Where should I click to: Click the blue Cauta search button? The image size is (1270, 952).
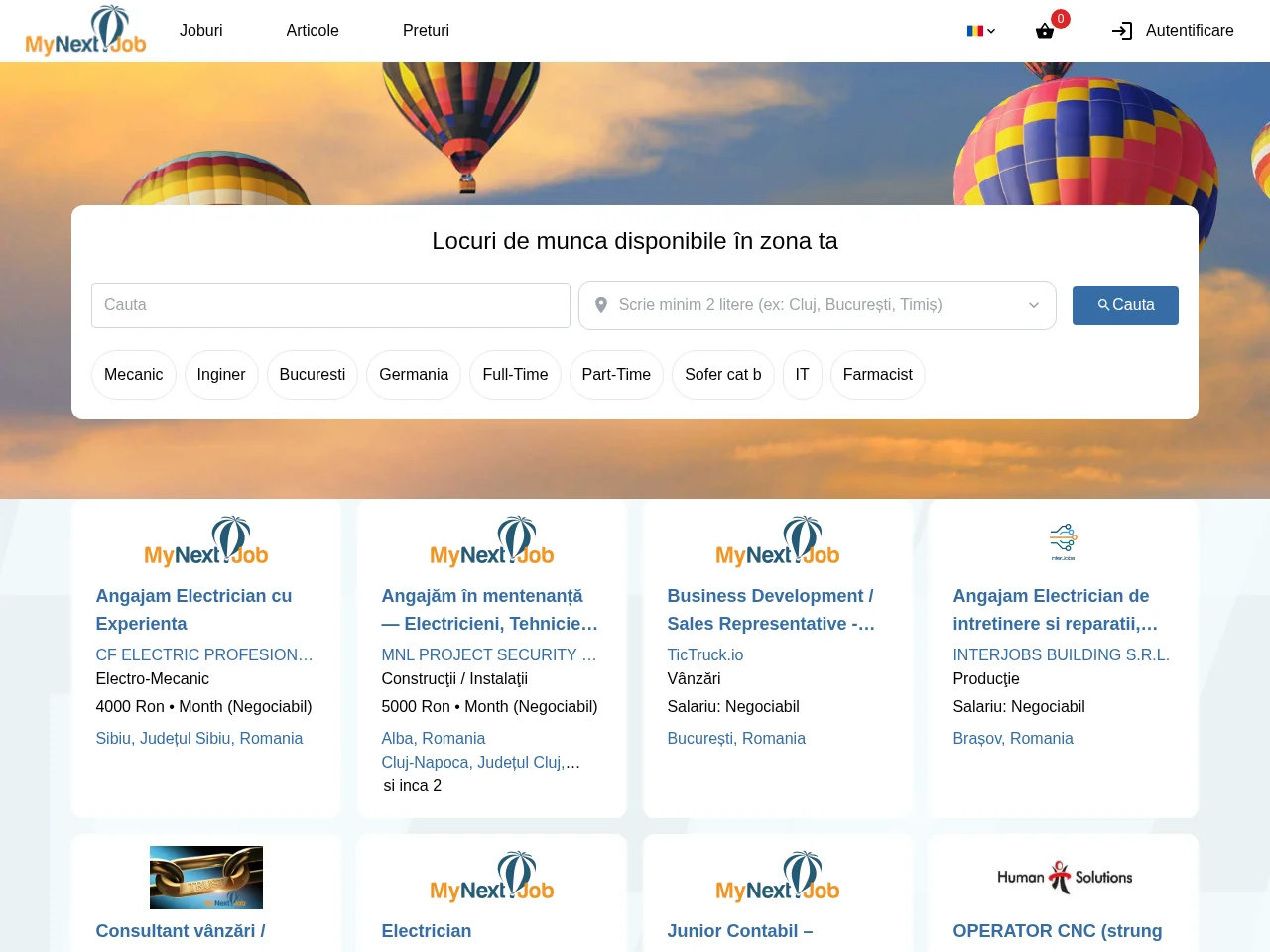(x=1125, y=305)
